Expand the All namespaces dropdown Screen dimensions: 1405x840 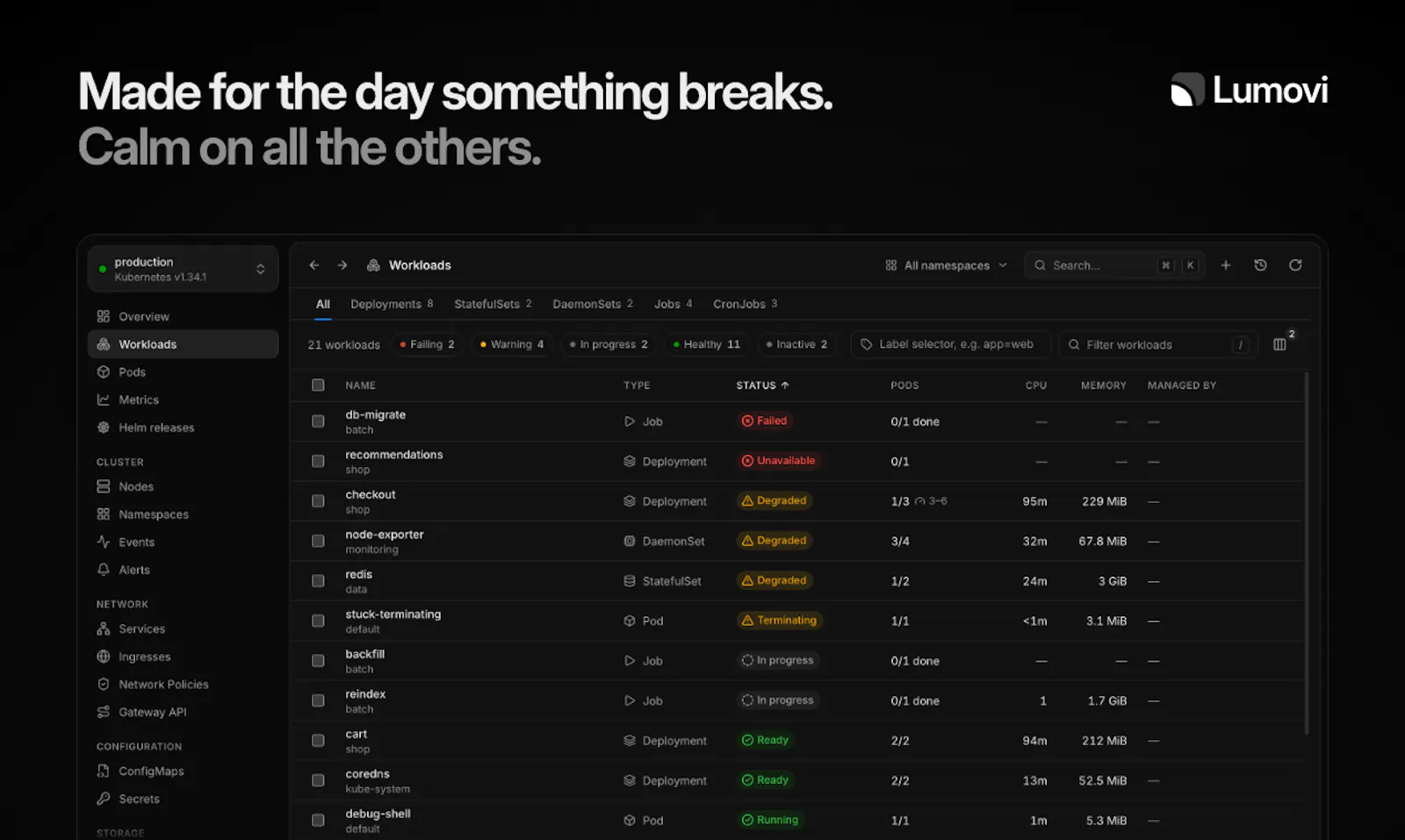tap(947, 265)
